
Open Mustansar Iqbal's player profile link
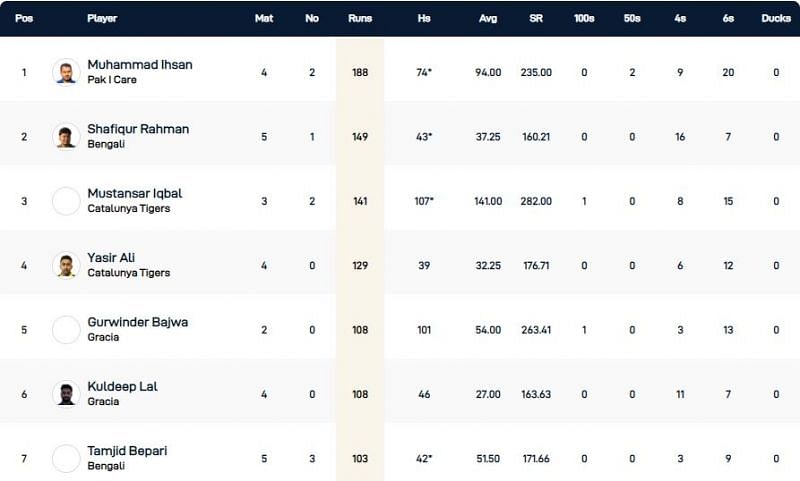click(135, 193)
